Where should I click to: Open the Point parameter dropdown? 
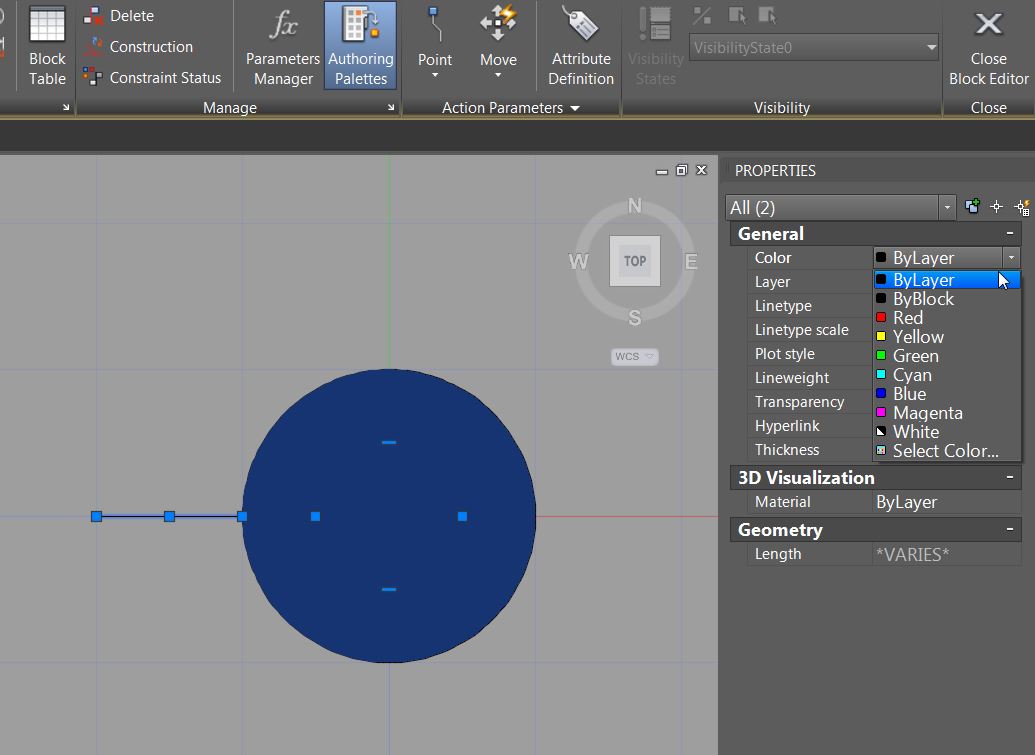(x=435, y=76)
